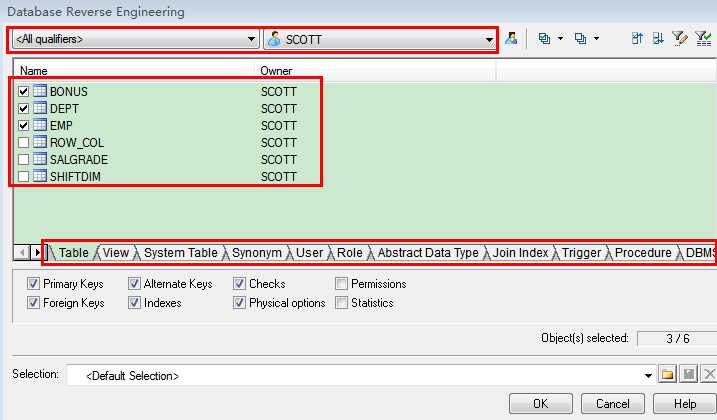Viewport: 717px width, 420px height.
Task: Enable the Statistics checkbox
Action: point(341,302)
